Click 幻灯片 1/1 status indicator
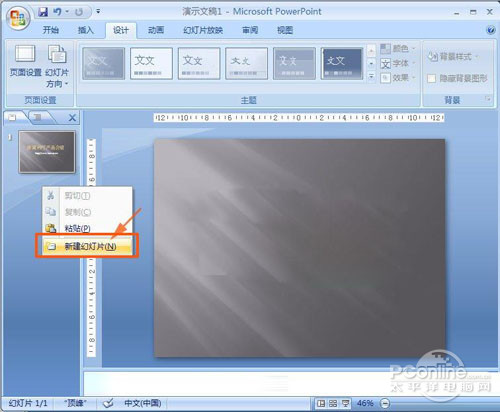The width and height of the screenshot is (500, 412). click(x=28, y=404)
